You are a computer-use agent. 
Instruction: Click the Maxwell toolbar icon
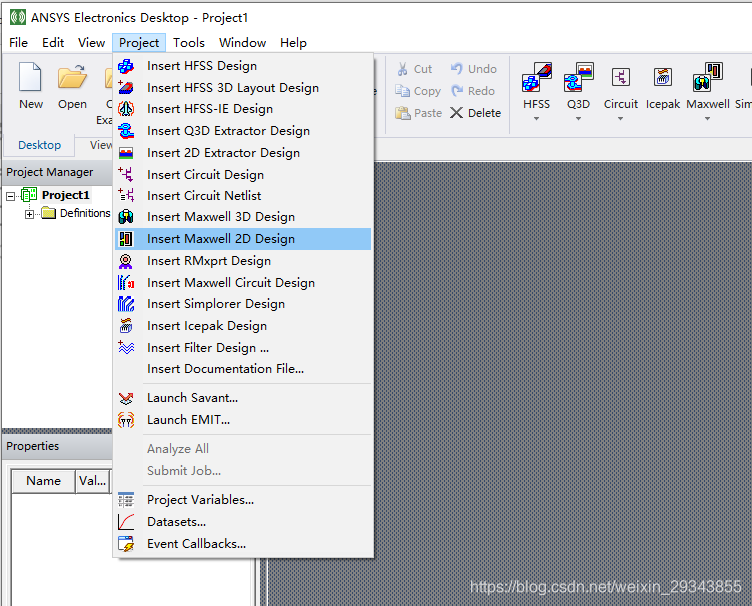(707, 80)
